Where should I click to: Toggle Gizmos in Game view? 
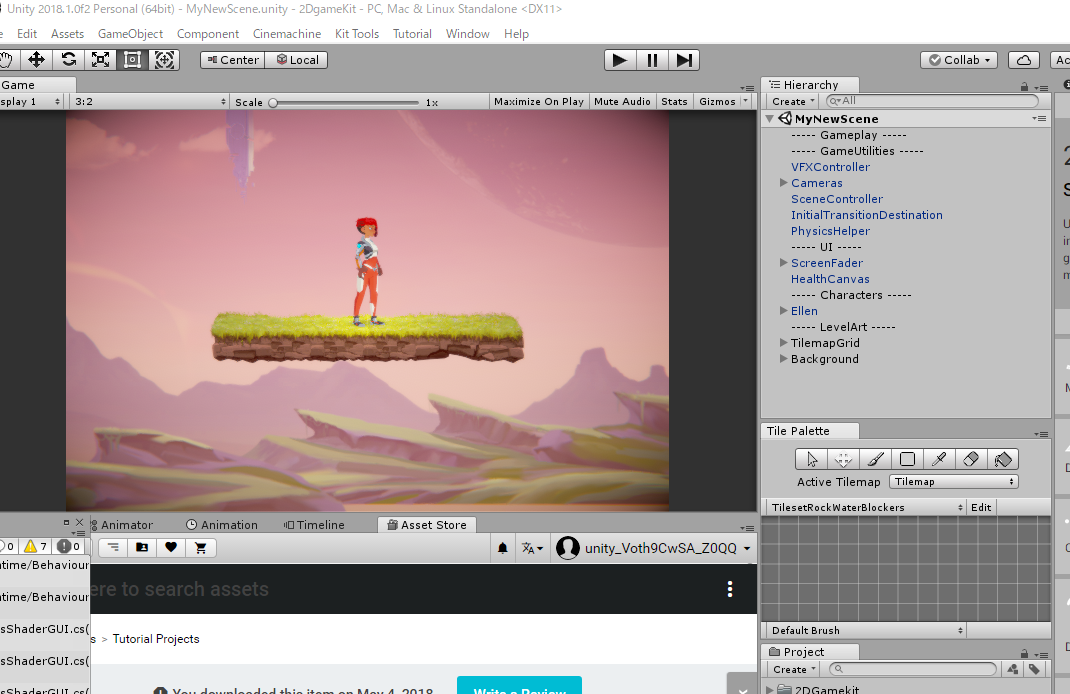[x=717, y=102]
